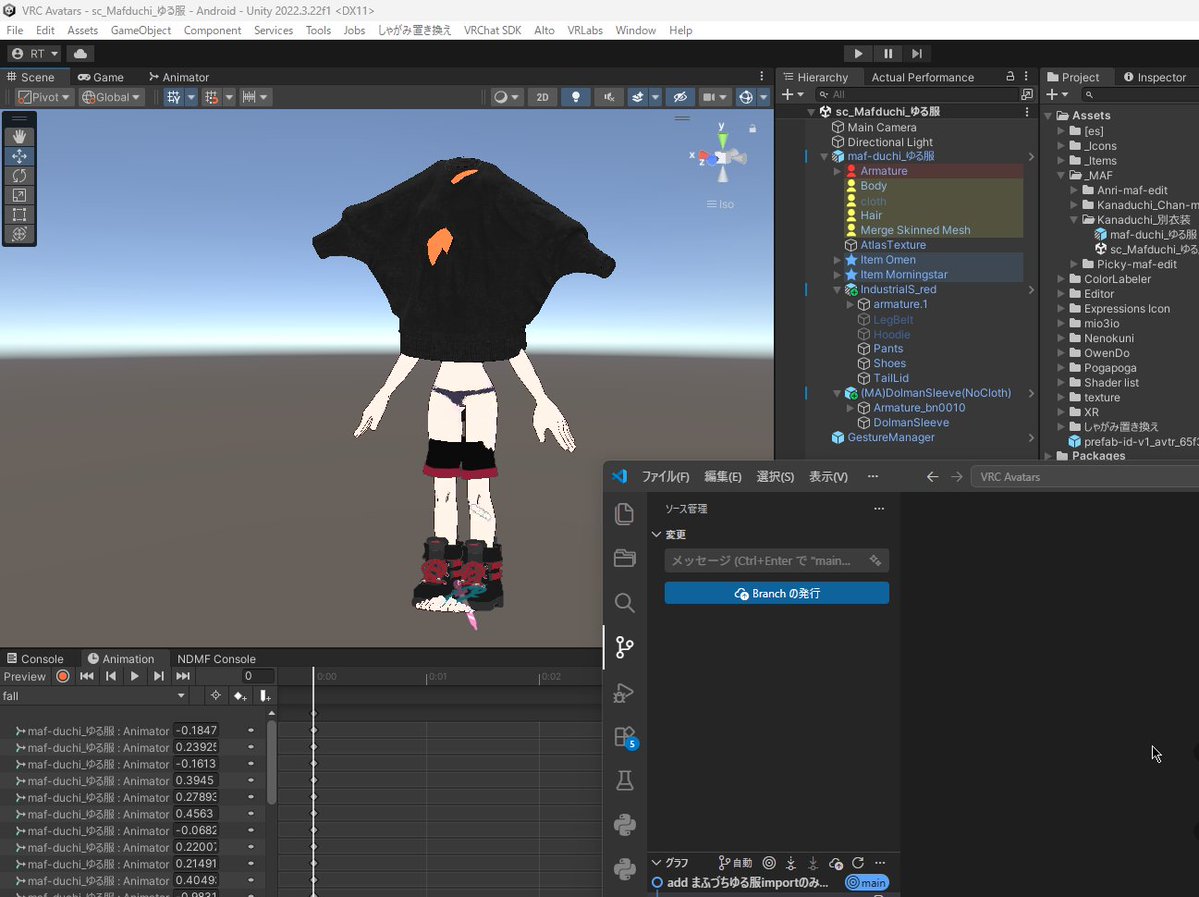The image size is (1199, 897).
Task: Click the animation Preview button
Action: [x=24, y=677]
